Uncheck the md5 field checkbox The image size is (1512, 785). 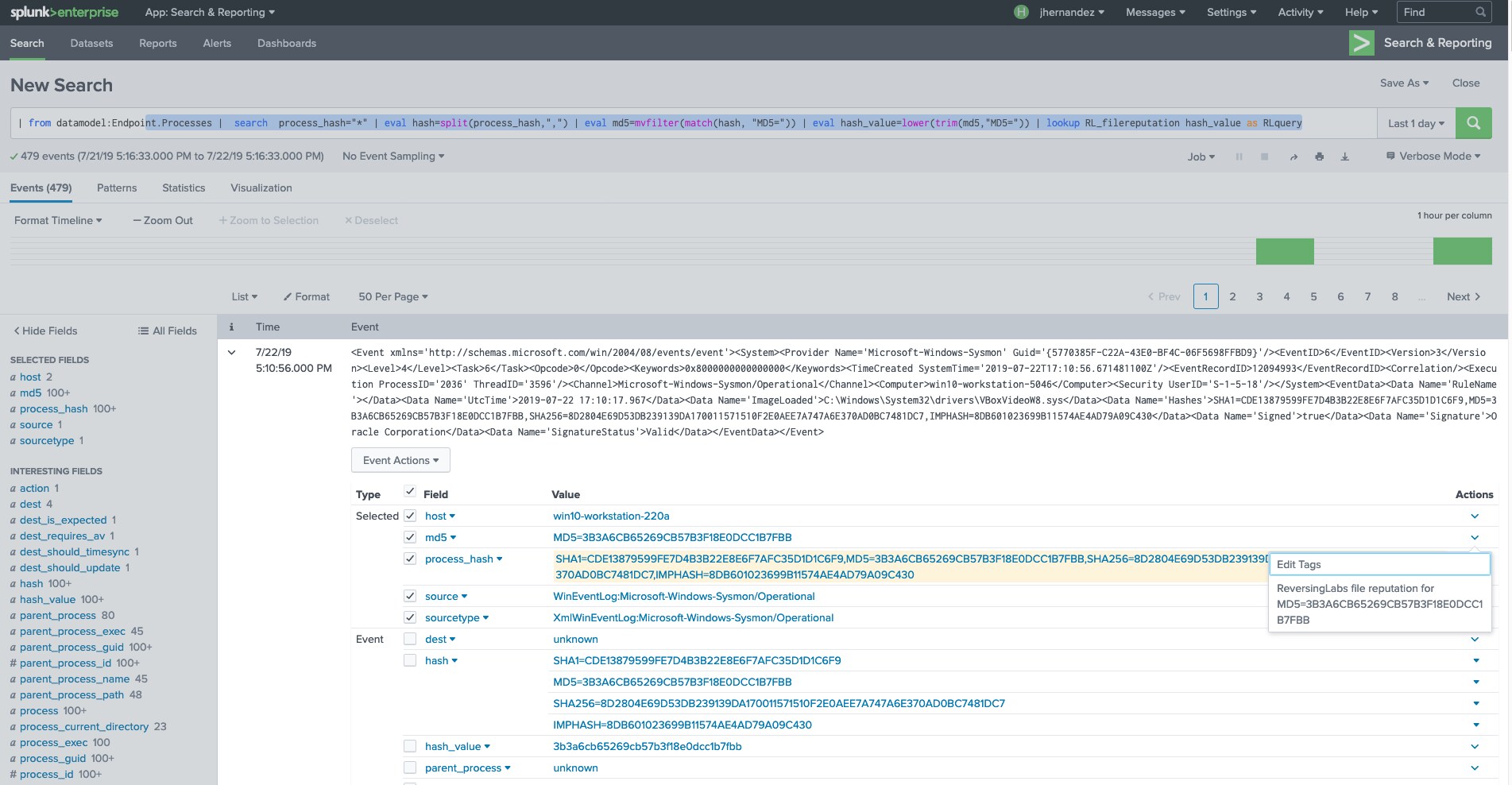coord(410,537)
